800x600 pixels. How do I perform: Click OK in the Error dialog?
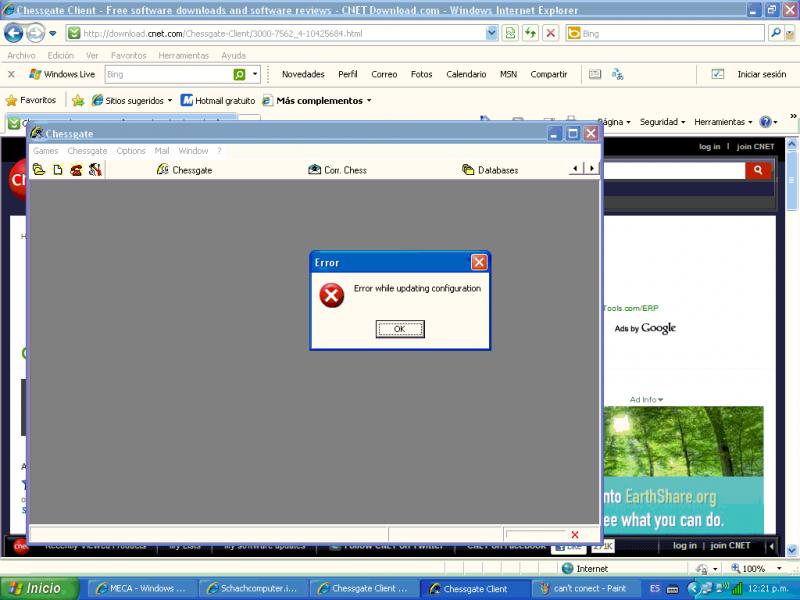pos(399,329)
